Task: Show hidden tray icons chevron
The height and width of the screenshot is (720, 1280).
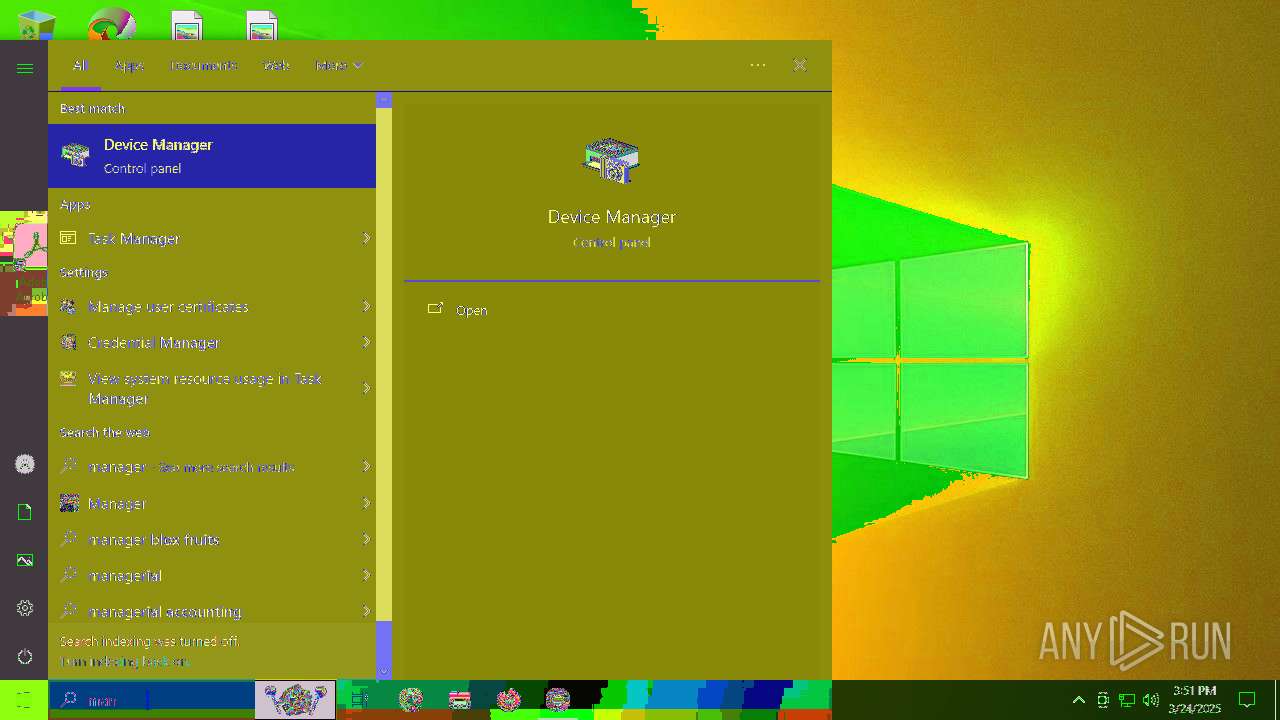Action: [1079, 700]
